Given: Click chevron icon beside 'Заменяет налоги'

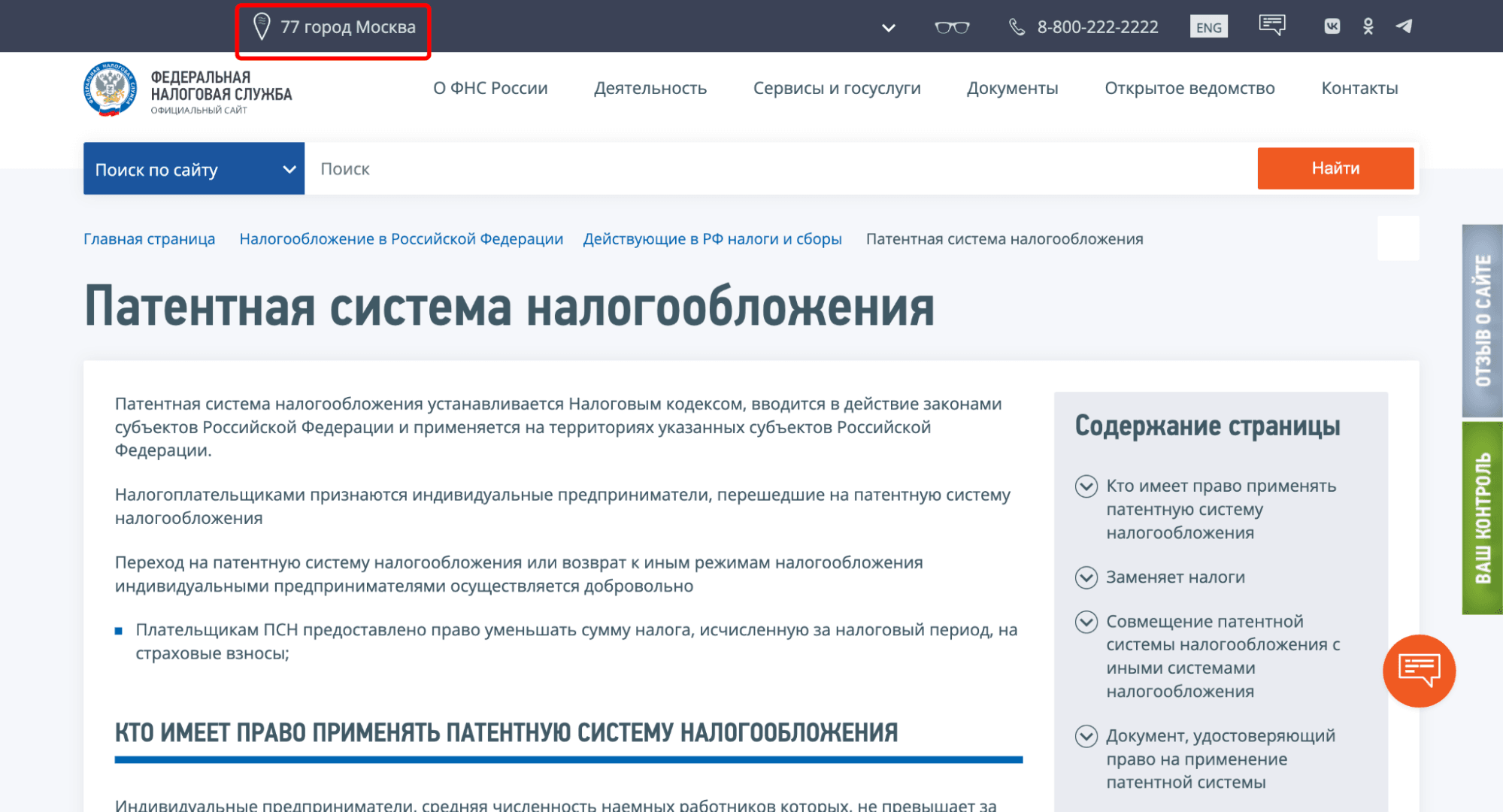Looking at the screenshot, I should coord(1086,577).
